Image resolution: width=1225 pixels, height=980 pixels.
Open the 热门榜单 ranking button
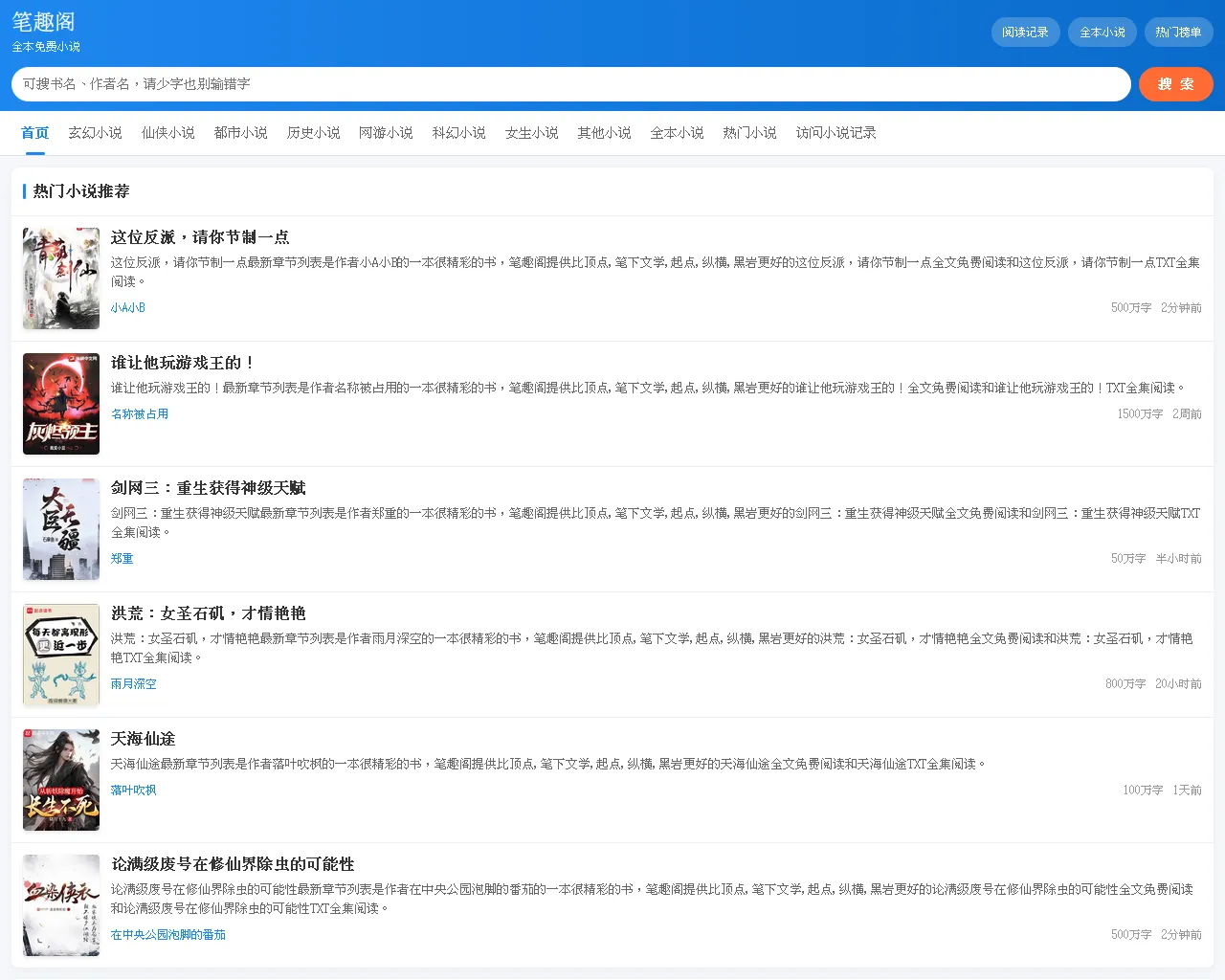point(1178,33)
